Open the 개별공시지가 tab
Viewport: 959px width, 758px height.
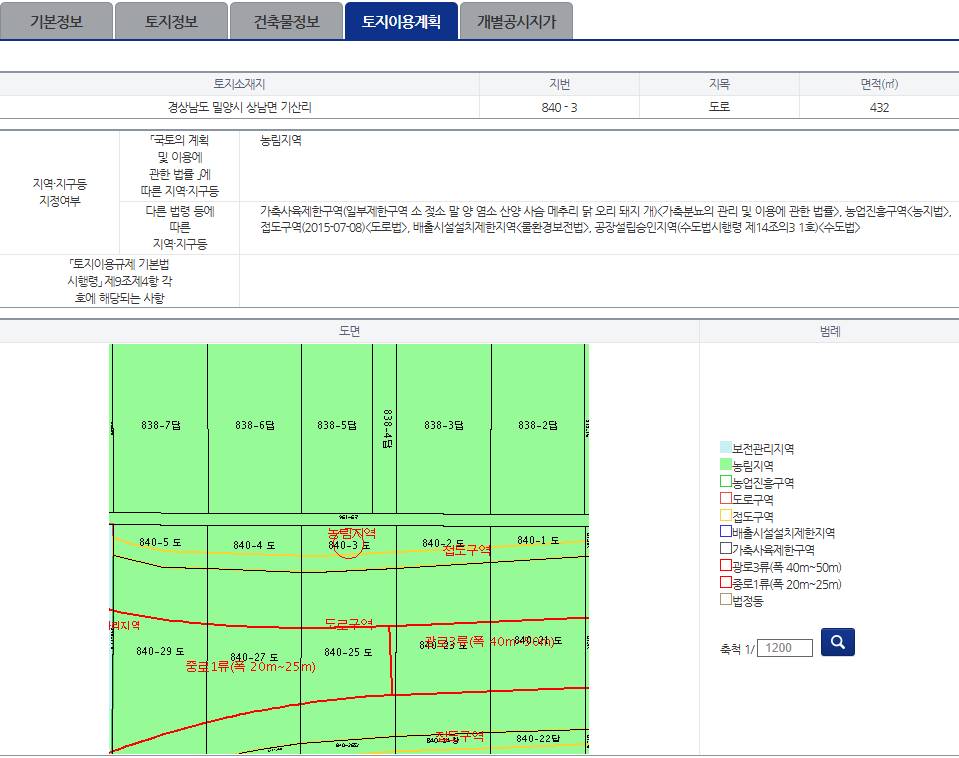point(516,21)
